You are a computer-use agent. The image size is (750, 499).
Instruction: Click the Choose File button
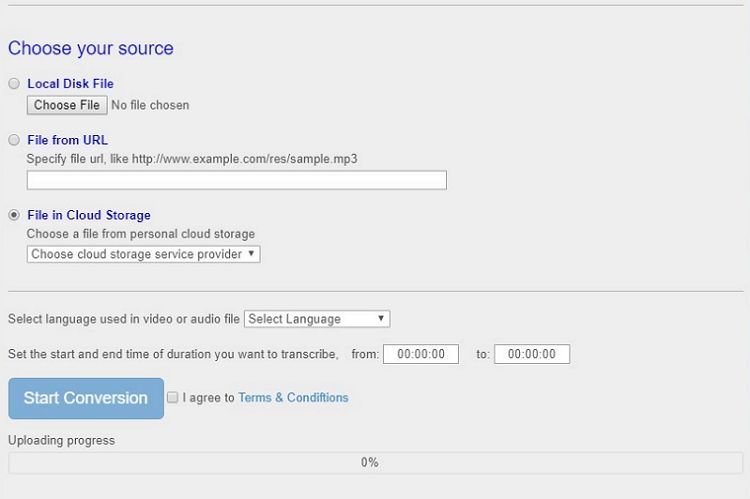(x=67, y=105)
